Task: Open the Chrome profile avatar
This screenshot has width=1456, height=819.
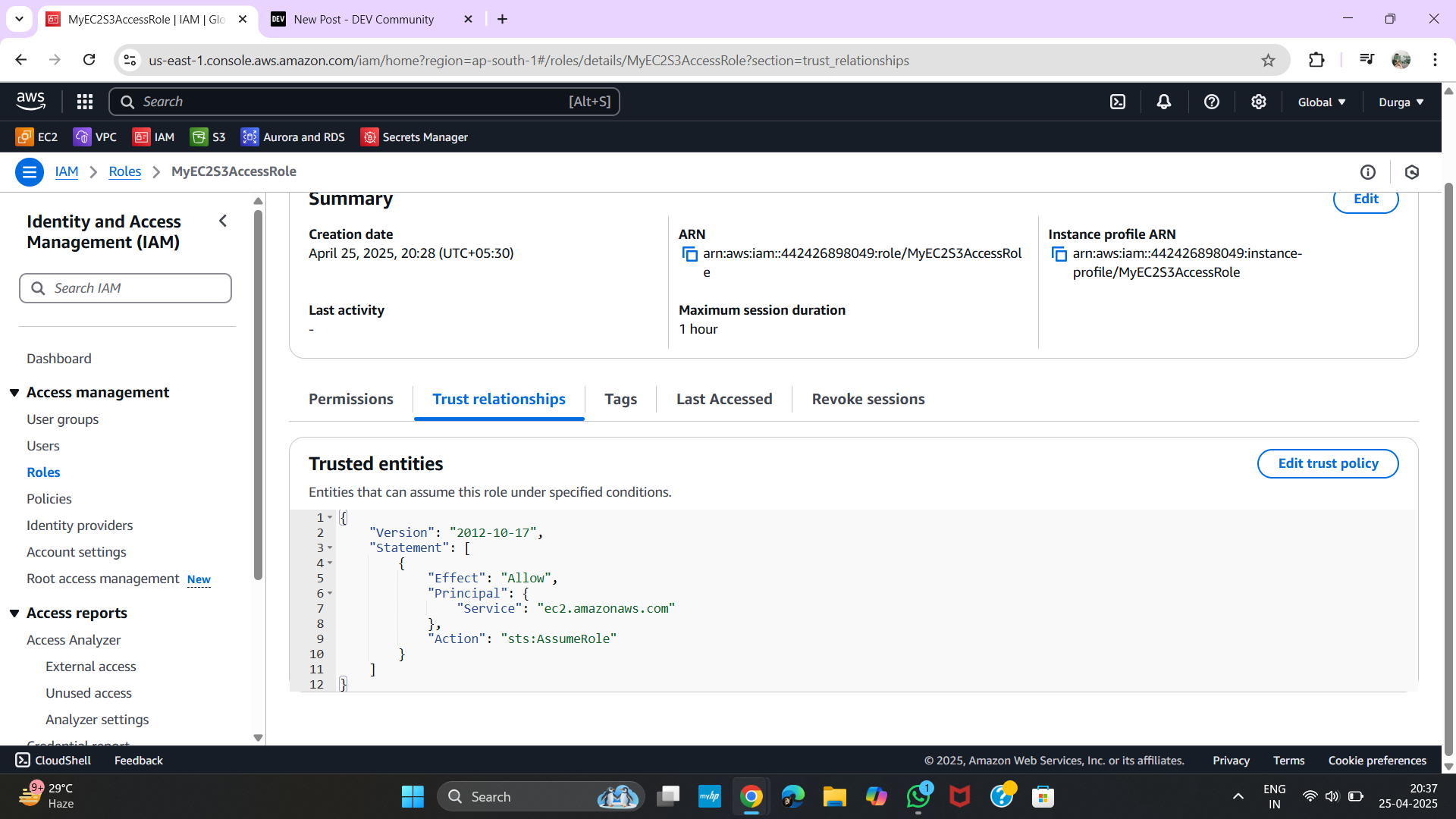Action: coord(1401,60)
